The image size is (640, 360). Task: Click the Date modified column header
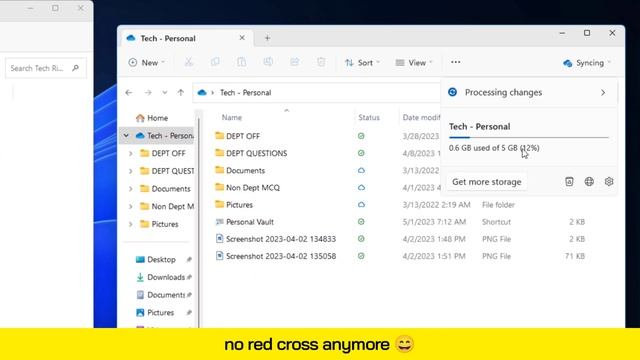[421, 118]
